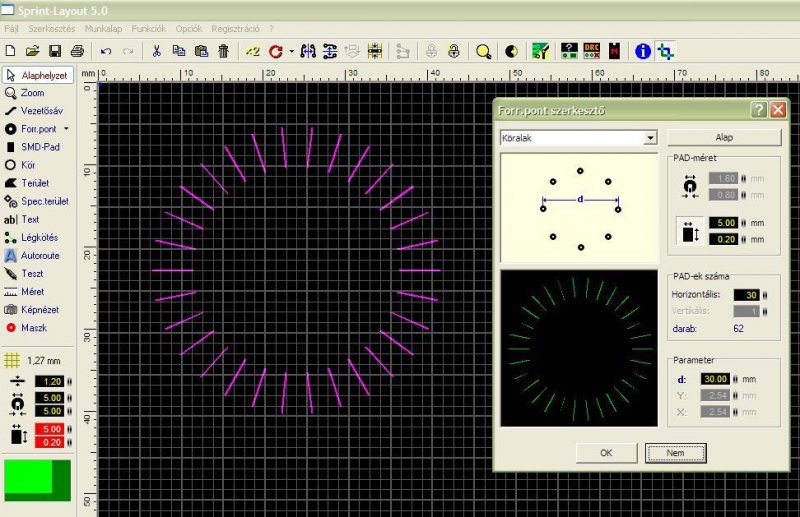Click the 5.00 pad width field in dialog
Screen dimensions: 800x517
pyautogui.click(x=723, y=223)
